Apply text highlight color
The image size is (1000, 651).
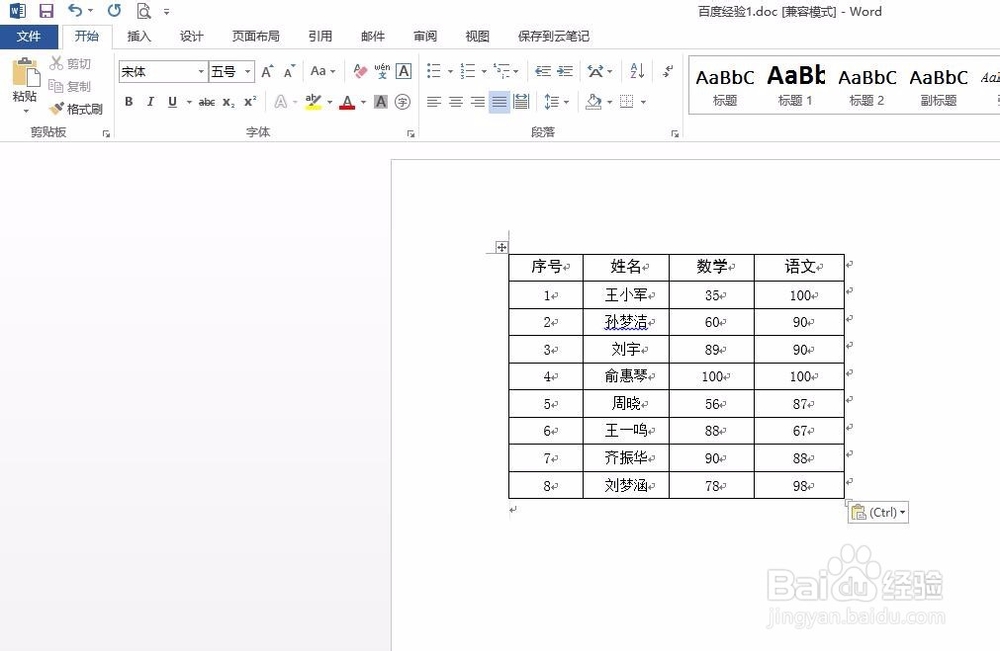click(x=314, y=101)
